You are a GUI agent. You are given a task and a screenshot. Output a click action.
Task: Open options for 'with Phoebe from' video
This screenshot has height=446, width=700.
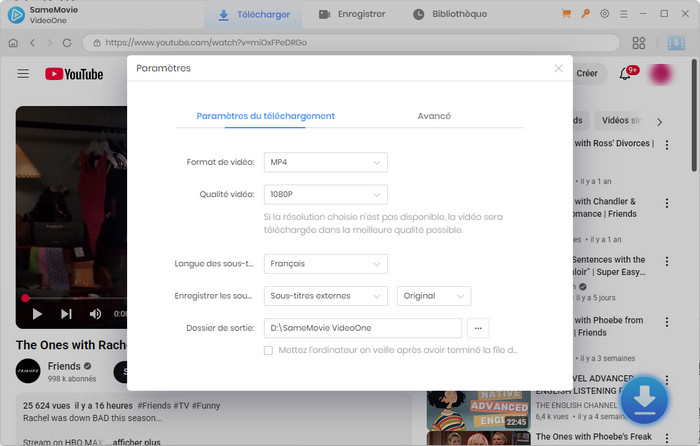[x=667, y=322]
